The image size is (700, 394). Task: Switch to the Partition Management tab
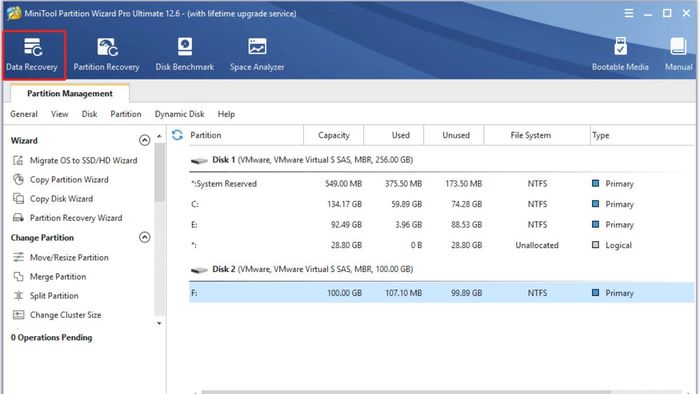coord(70,93)
